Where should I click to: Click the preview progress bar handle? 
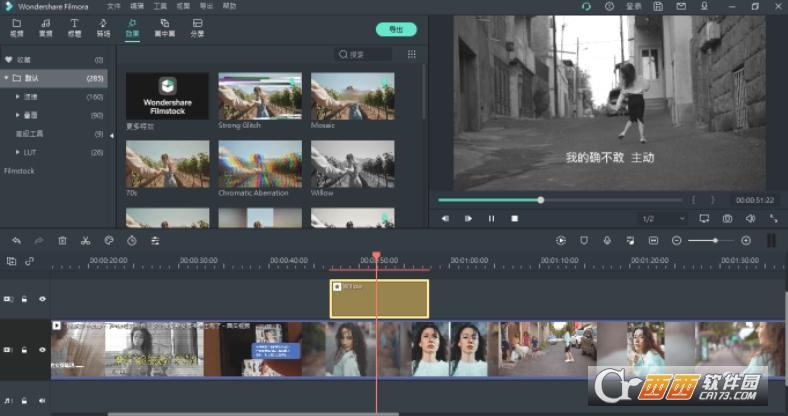(541, 200)
